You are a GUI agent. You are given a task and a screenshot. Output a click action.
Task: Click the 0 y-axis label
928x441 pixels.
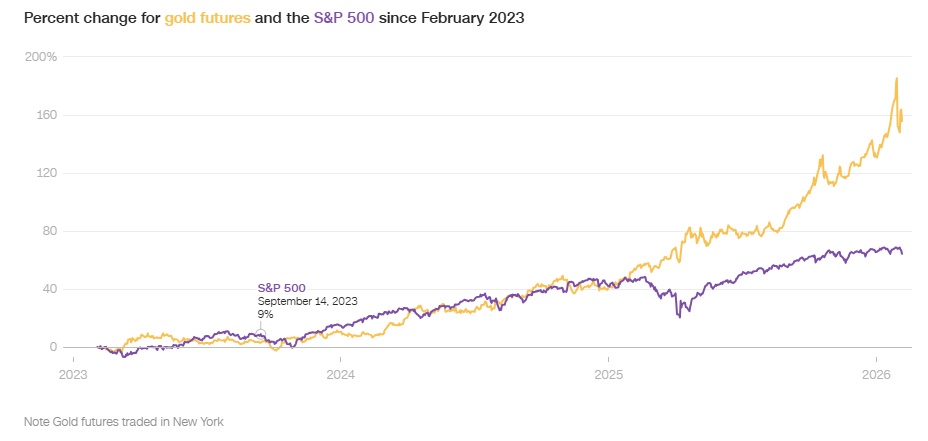coord(53,347)
